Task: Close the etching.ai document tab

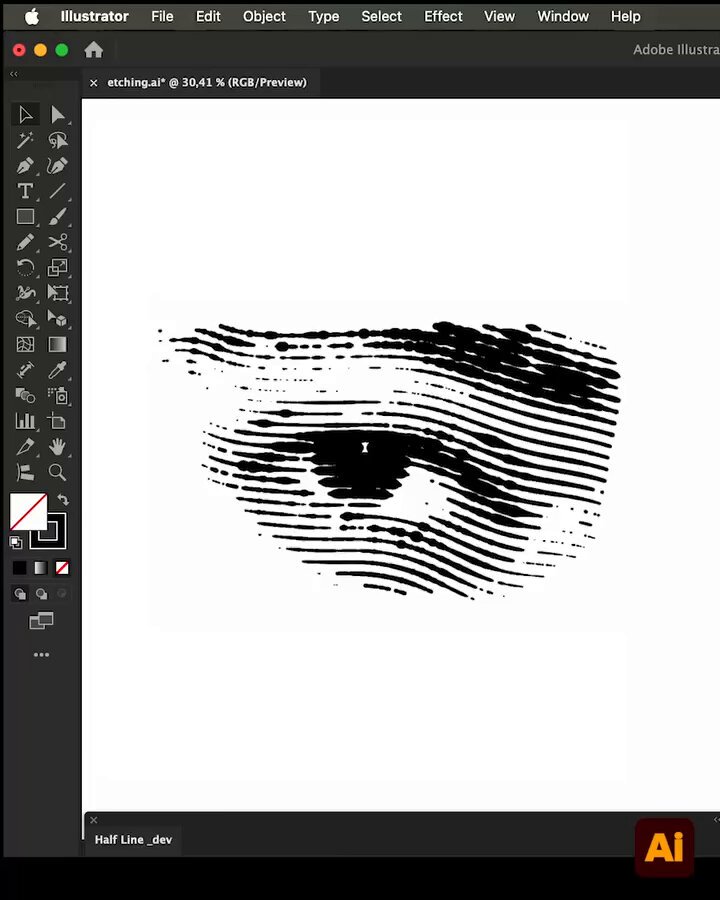Action: pyautogui.click(x=94, y=83)
